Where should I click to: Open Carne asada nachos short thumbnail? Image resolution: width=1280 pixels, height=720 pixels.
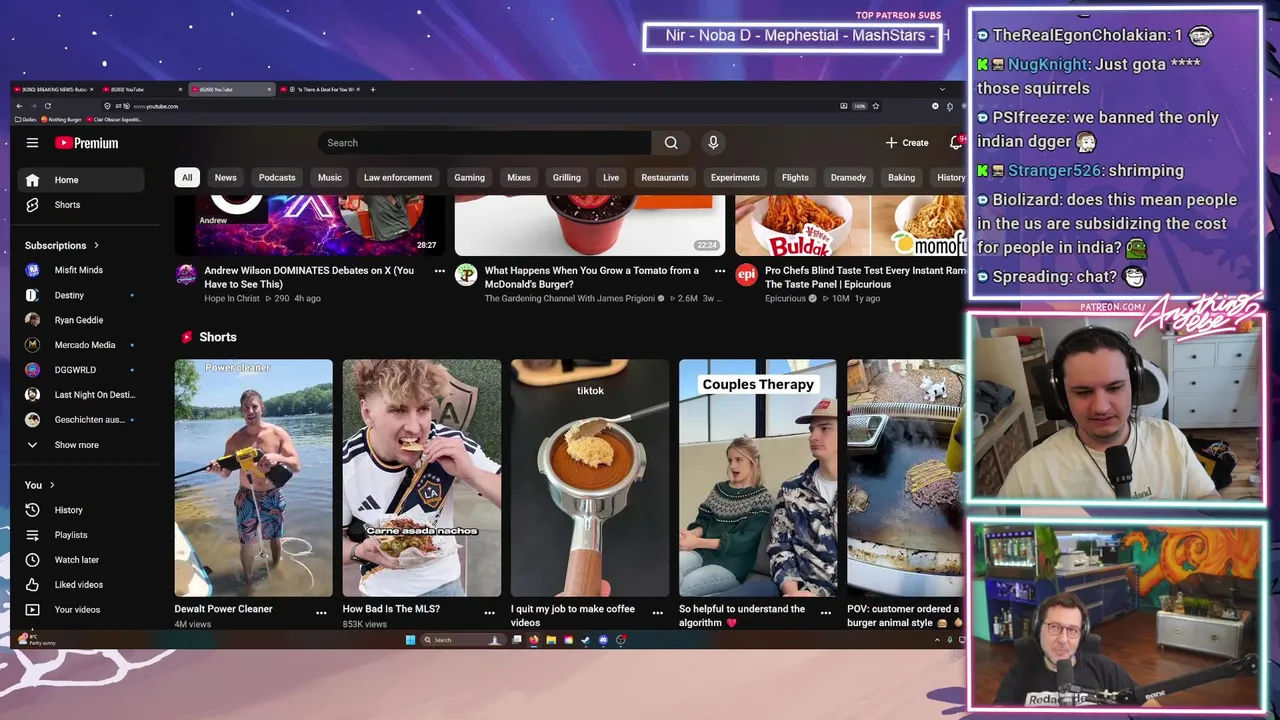coord(422,478)
